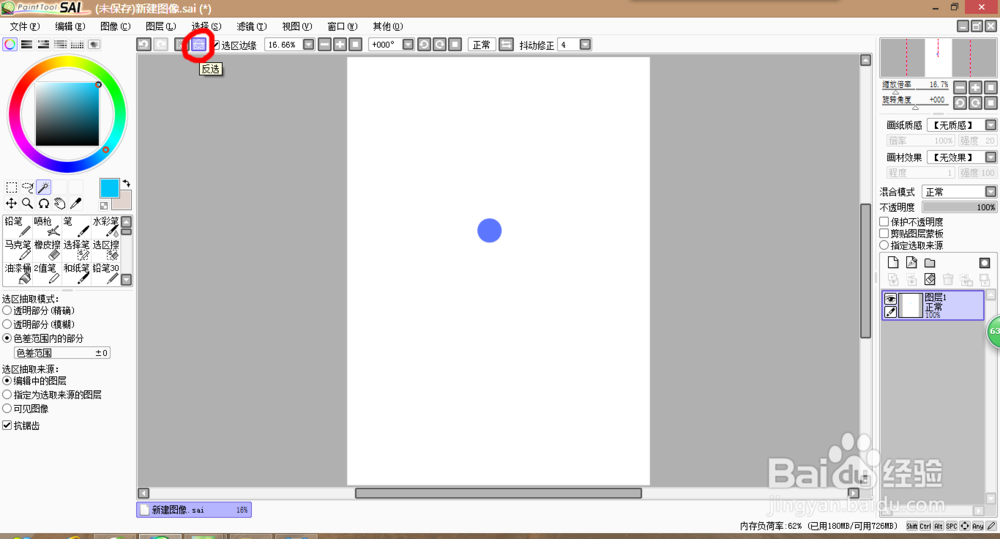Clear the layer with eraser icon

point(930,279)
